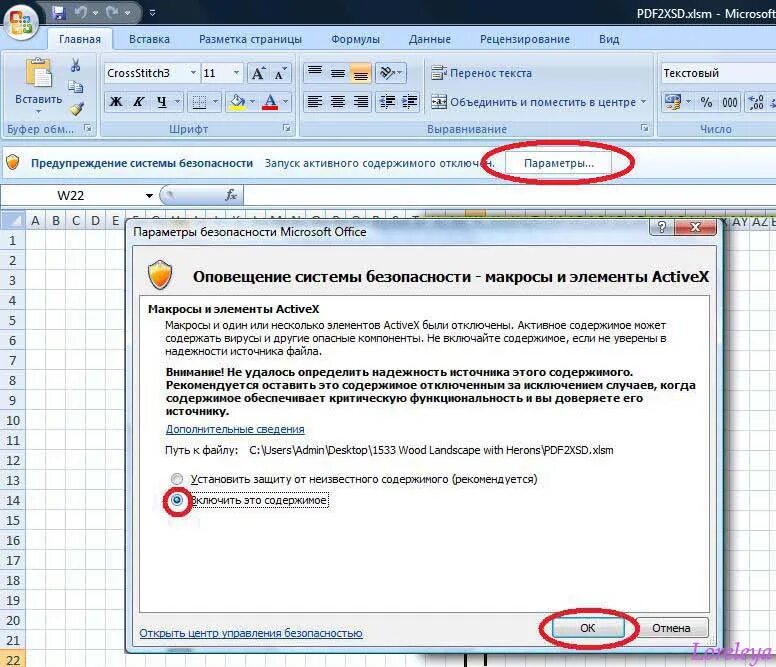Click the Текстовый number format box
776x667 pixels.
pyautogui.click(x=719, y=73)
